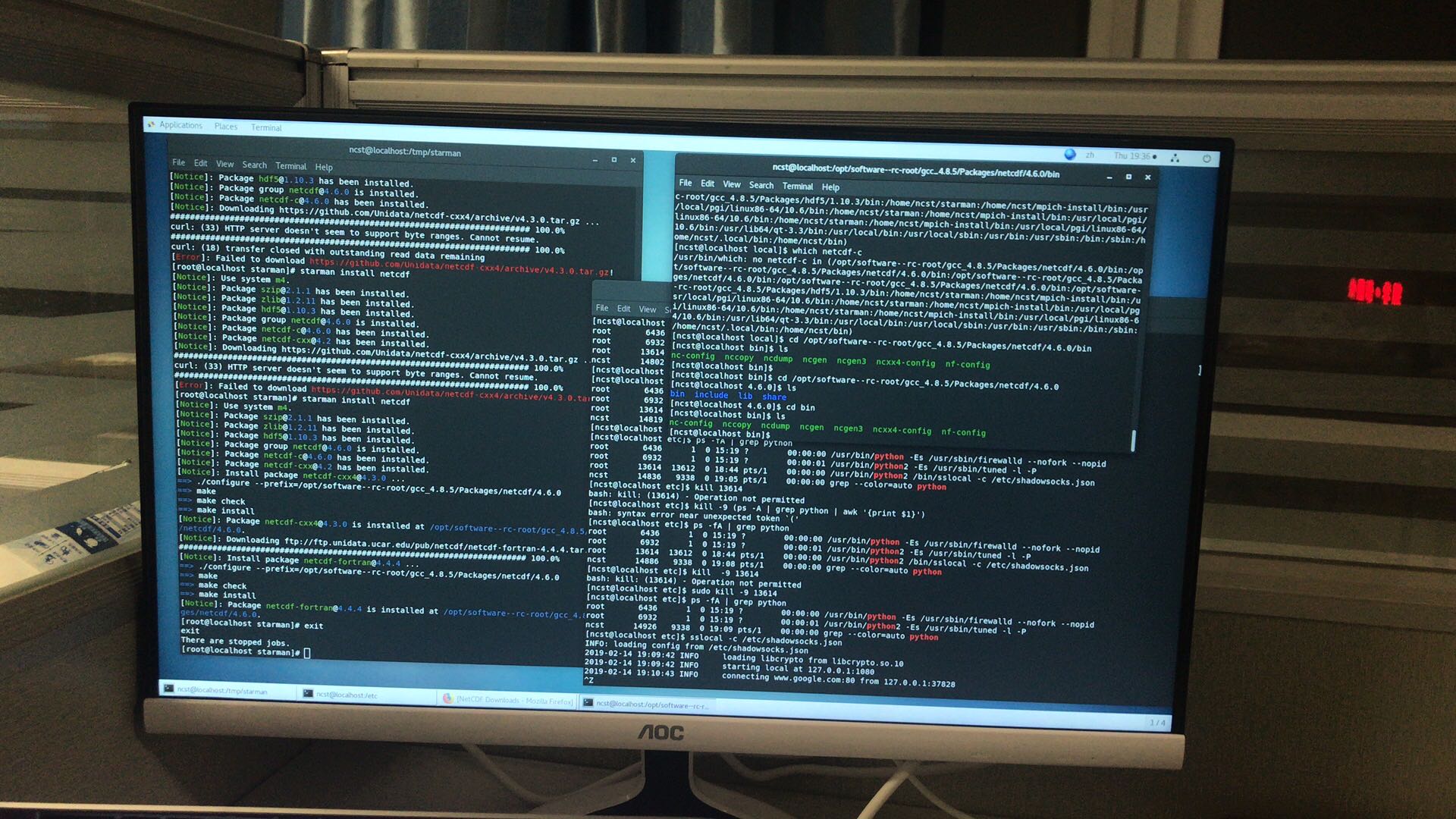Click the Firefox icon in the taskbar
Screen dimensions: 1456x819
[x=447, y=698]
